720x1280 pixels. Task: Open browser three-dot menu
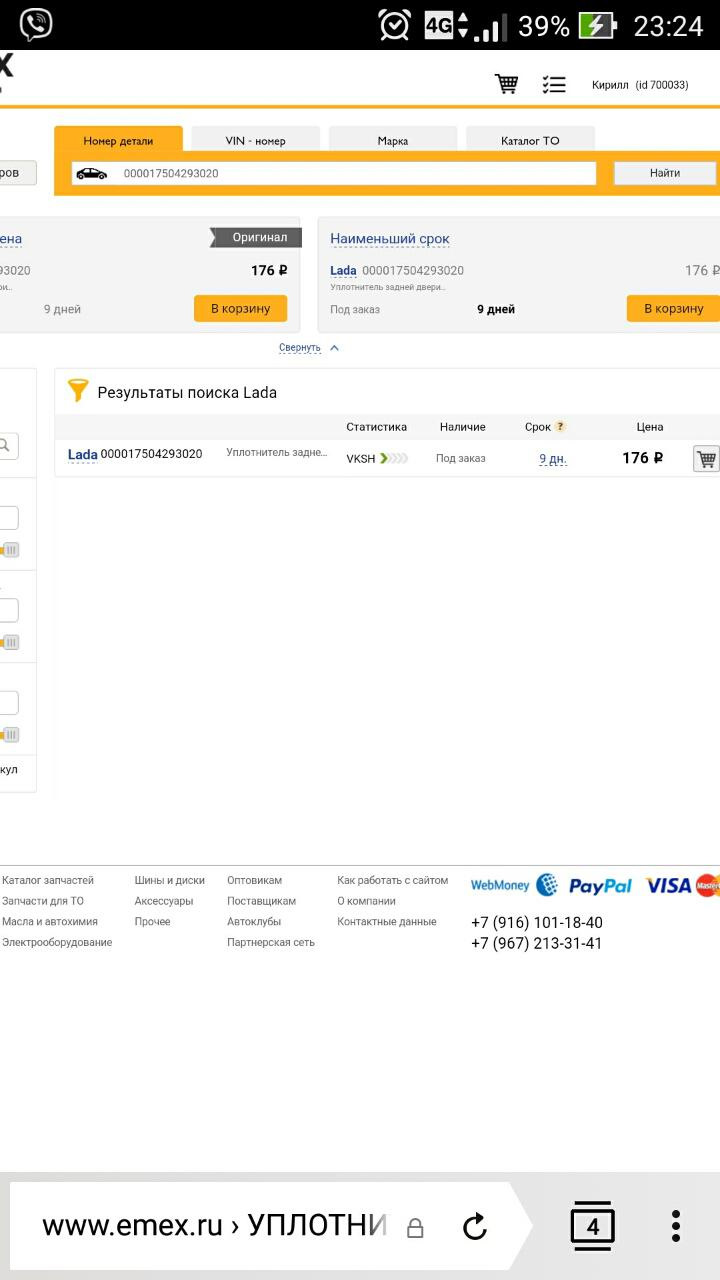[x=676, y=1226]
